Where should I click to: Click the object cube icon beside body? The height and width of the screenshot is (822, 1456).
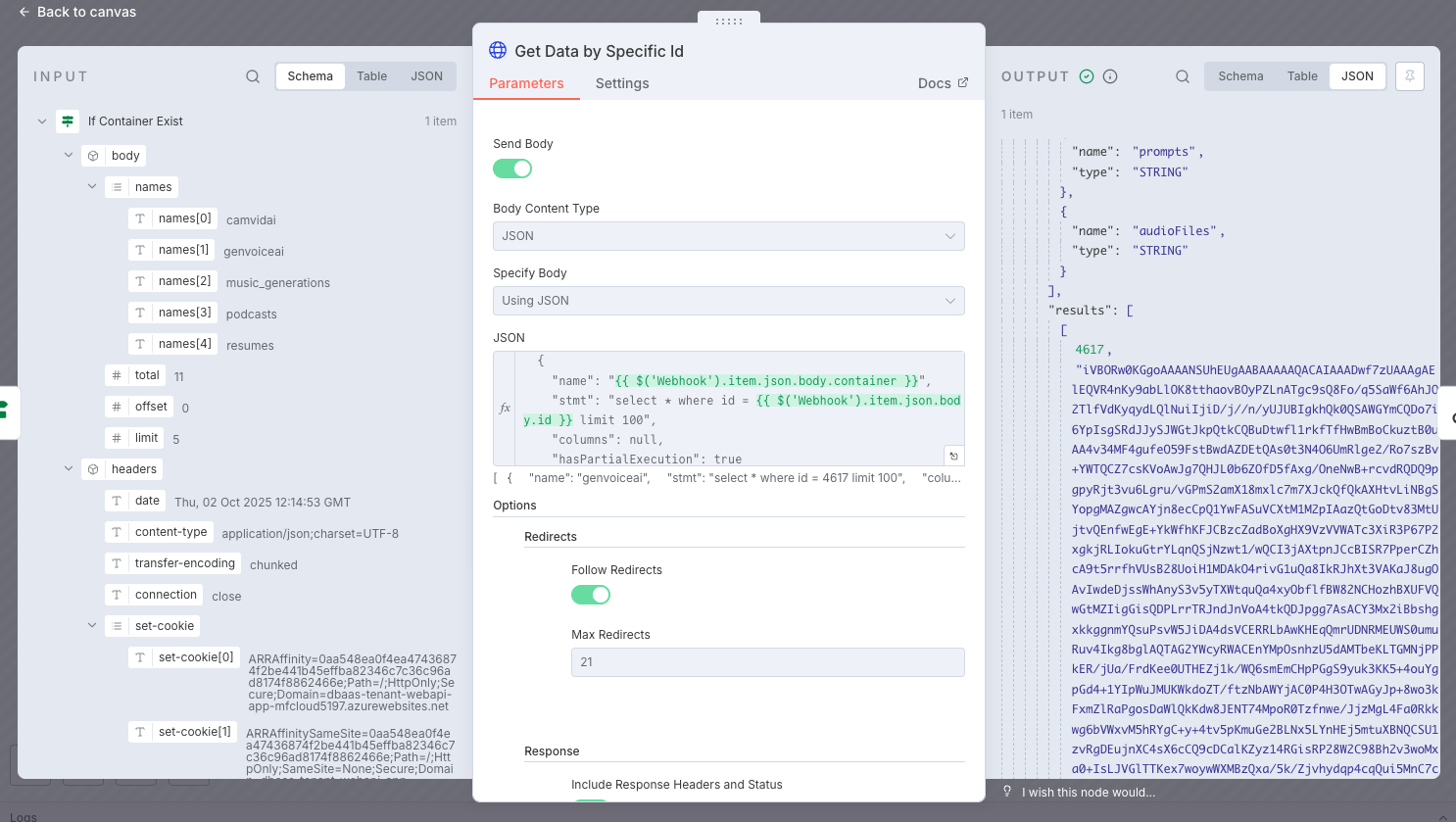tap(93, 156)
